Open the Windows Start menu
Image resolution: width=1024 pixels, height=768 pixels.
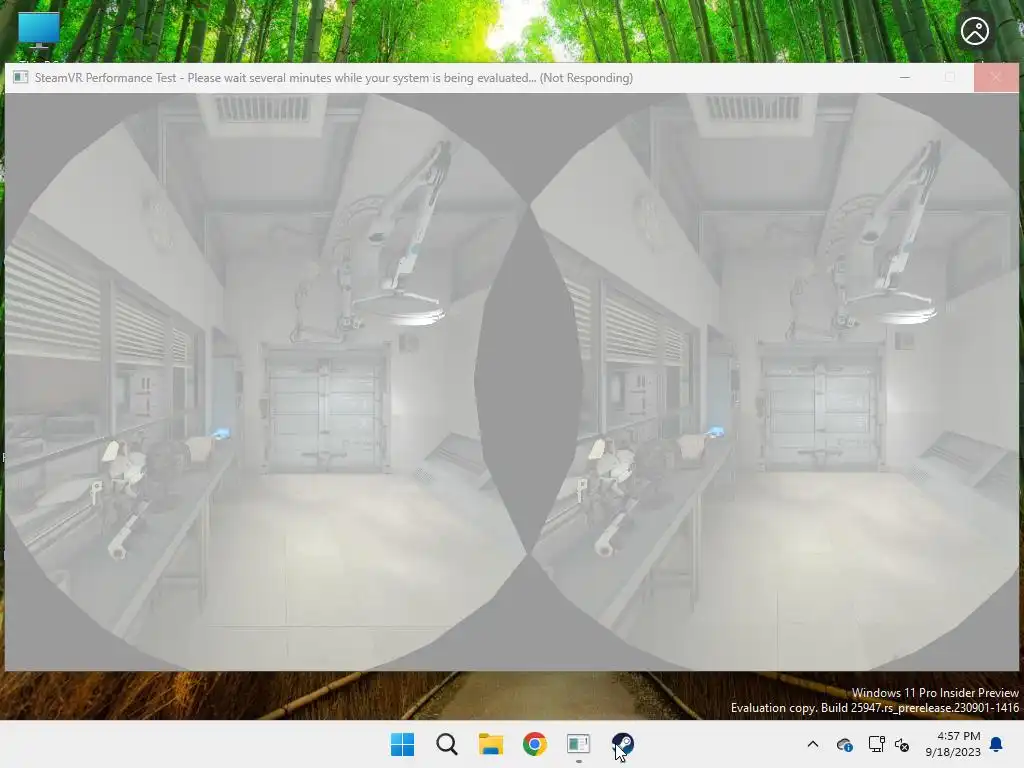[402, 744]
